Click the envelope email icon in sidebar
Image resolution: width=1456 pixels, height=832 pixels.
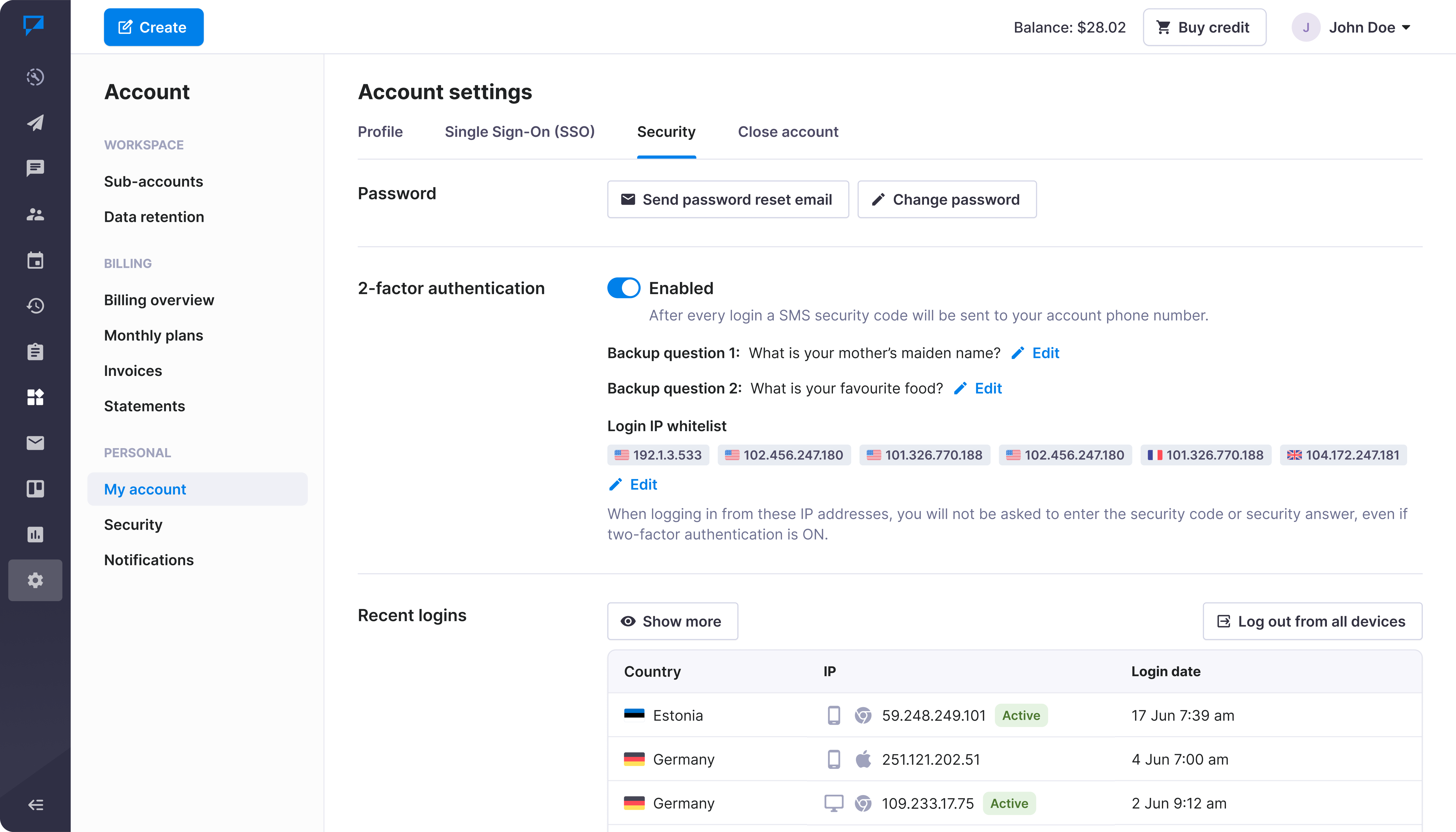point(36,443)
